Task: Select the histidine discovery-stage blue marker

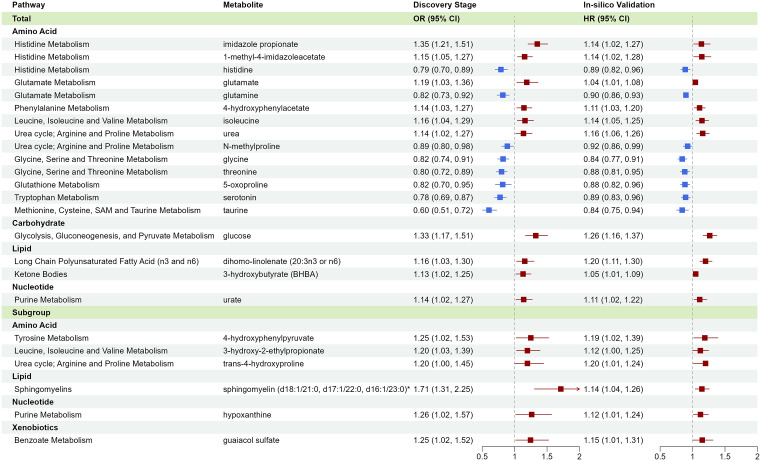Action: [x=501, y=70]
